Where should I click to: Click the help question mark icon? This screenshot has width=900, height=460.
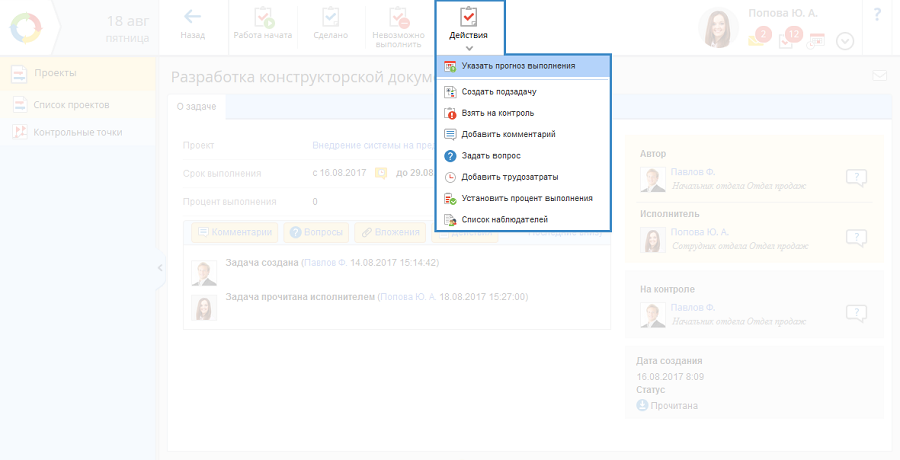pyautogui.click(x=877, y=15)
